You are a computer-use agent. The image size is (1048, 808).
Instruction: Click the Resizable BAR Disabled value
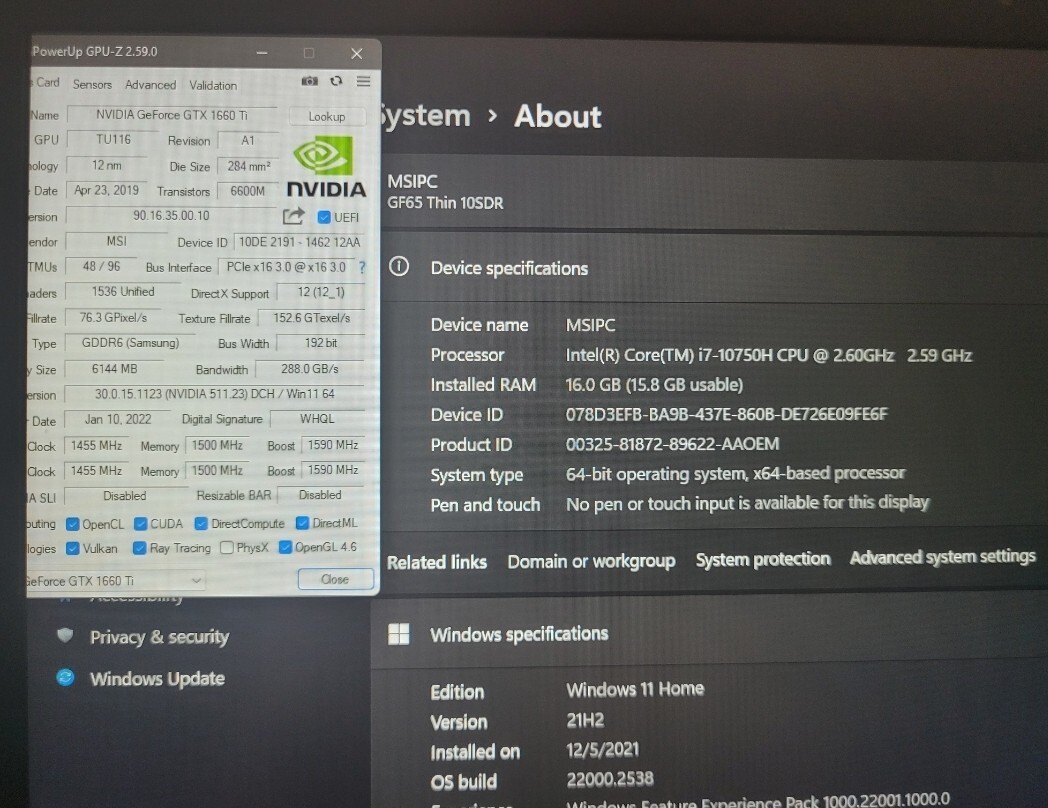320,495
